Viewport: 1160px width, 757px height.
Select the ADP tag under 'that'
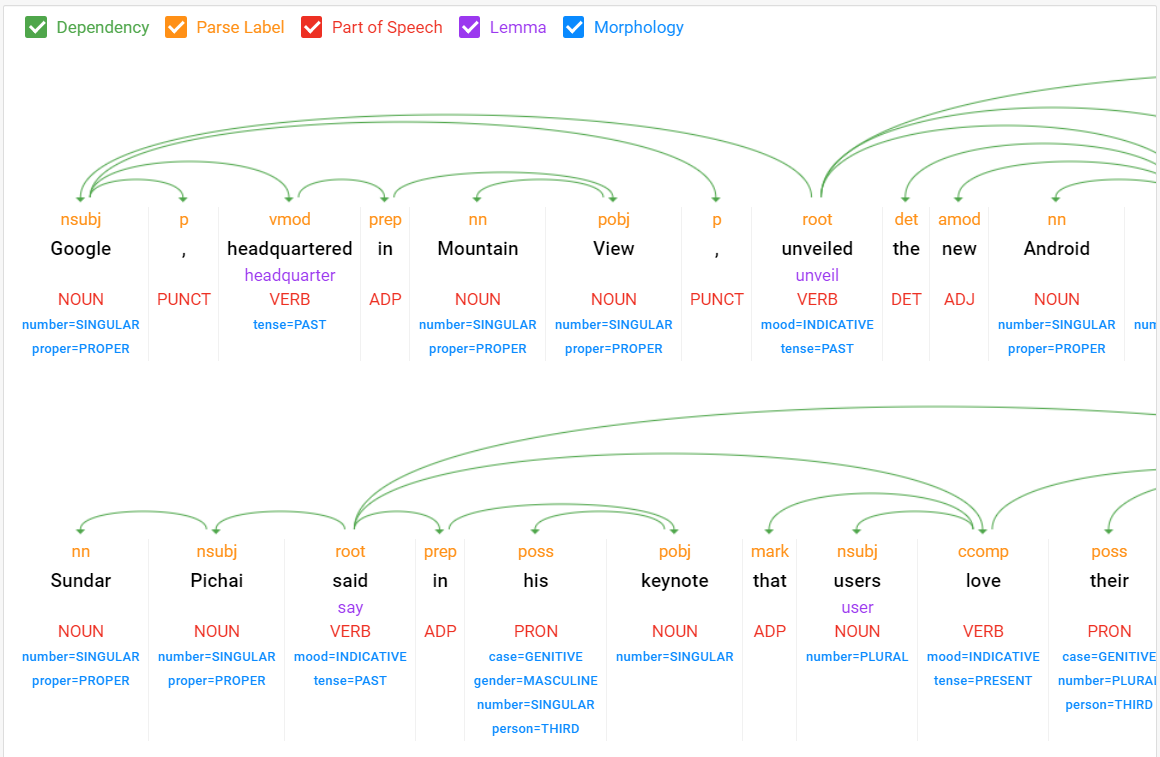tap(769, 631)
